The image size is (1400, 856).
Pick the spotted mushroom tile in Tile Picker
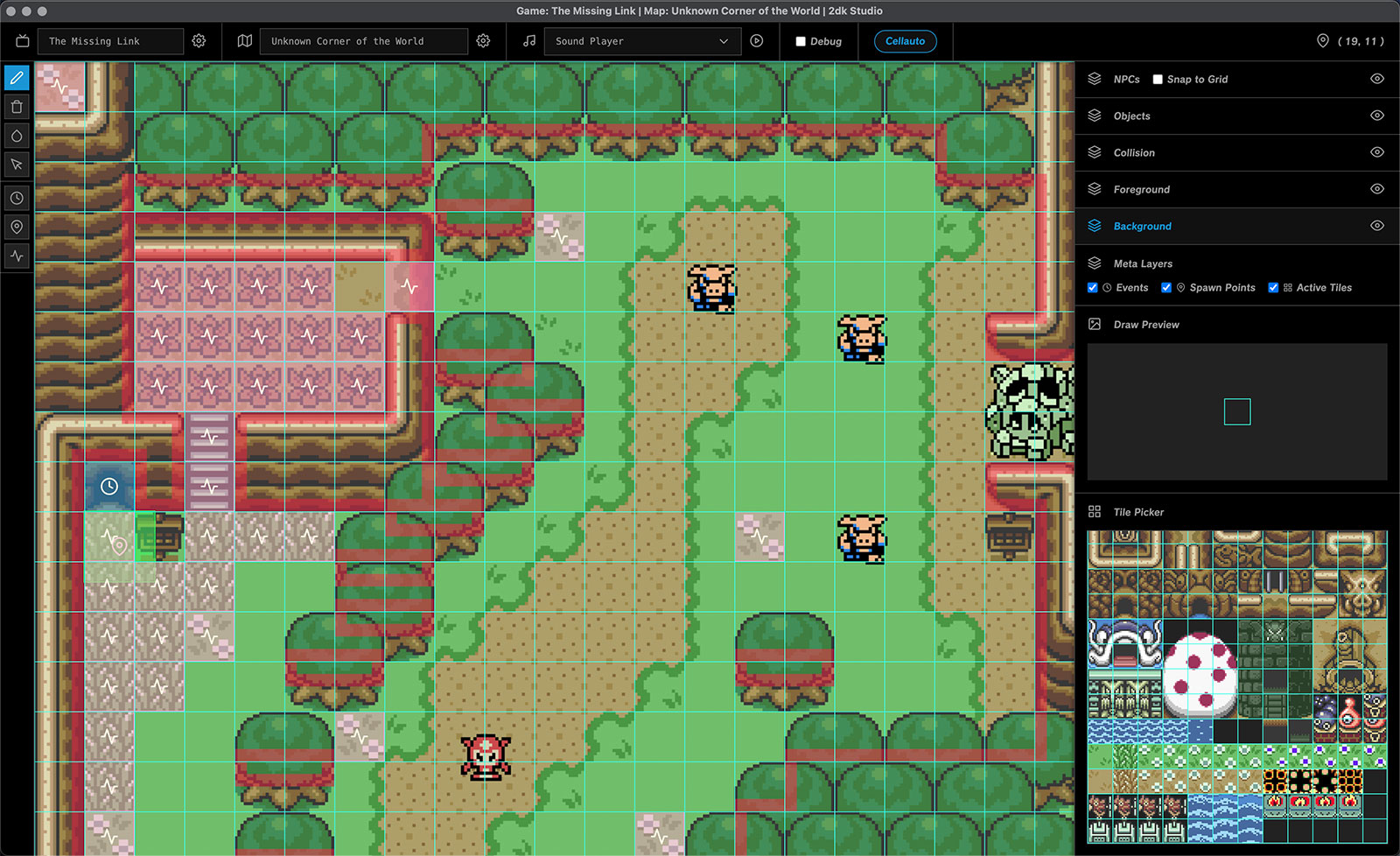tap(1199, 674)
